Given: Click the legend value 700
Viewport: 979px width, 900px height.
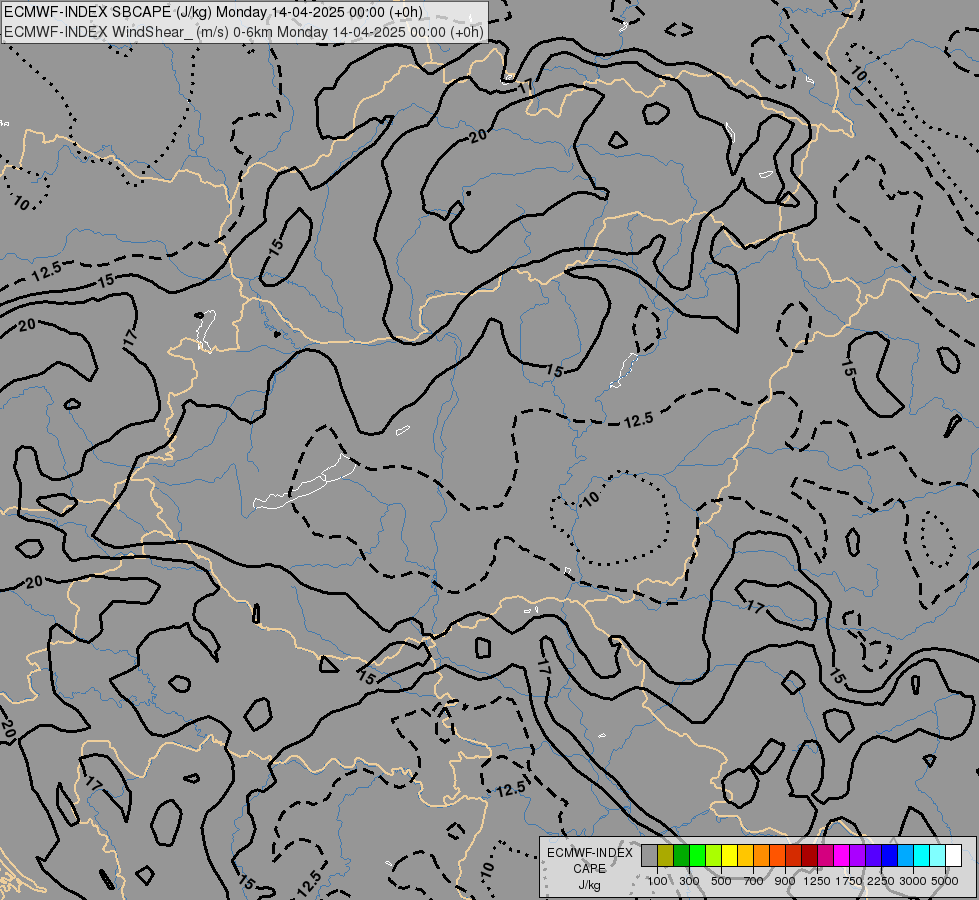Looking at the screenshot, I should click(754, 881).
